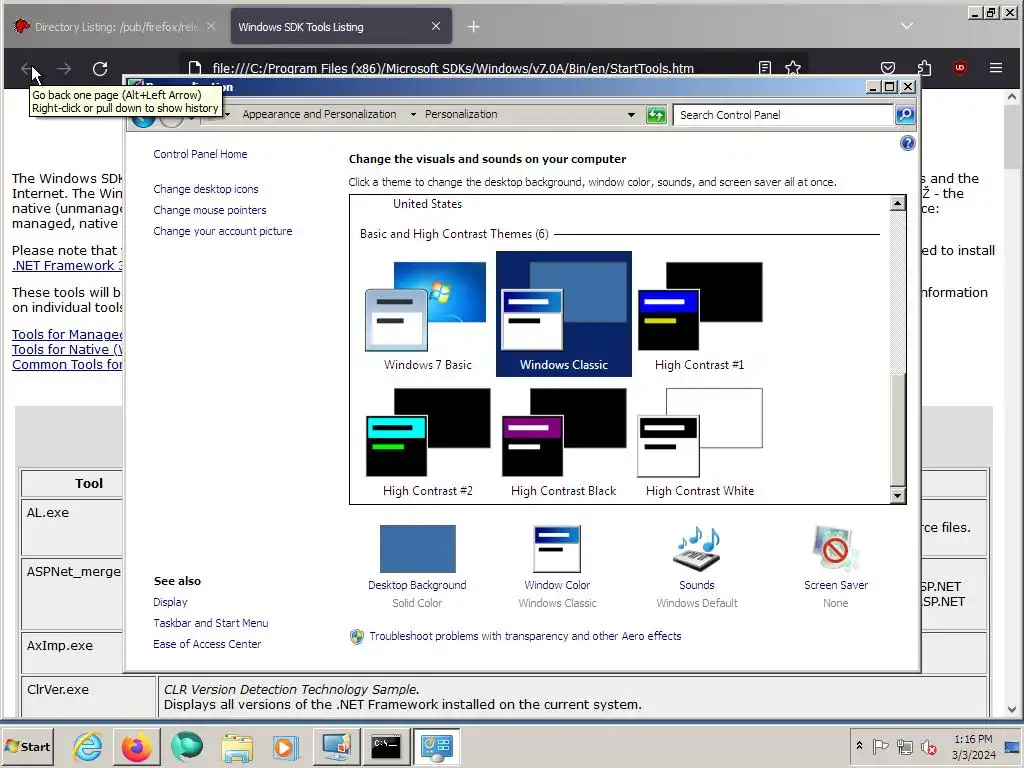Open Firefox extensions puzzle icon
Viewport: 1024px width, 768px height.
click(924, 68)
